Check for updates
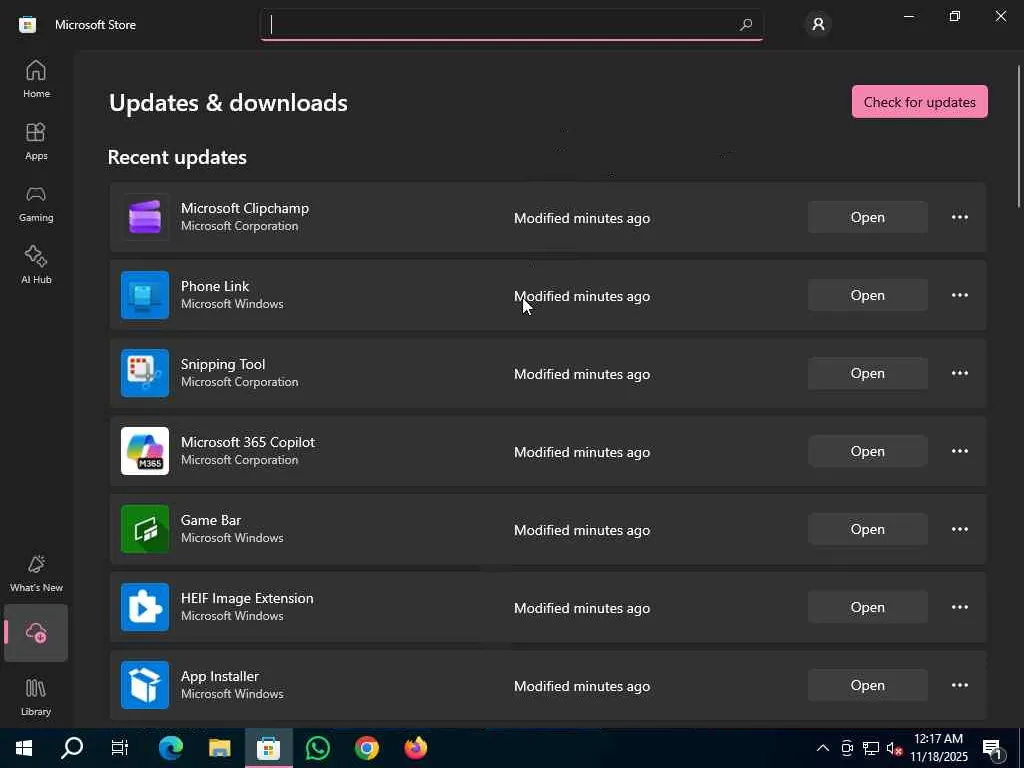The image size is (1024, 768). [920, 102]
